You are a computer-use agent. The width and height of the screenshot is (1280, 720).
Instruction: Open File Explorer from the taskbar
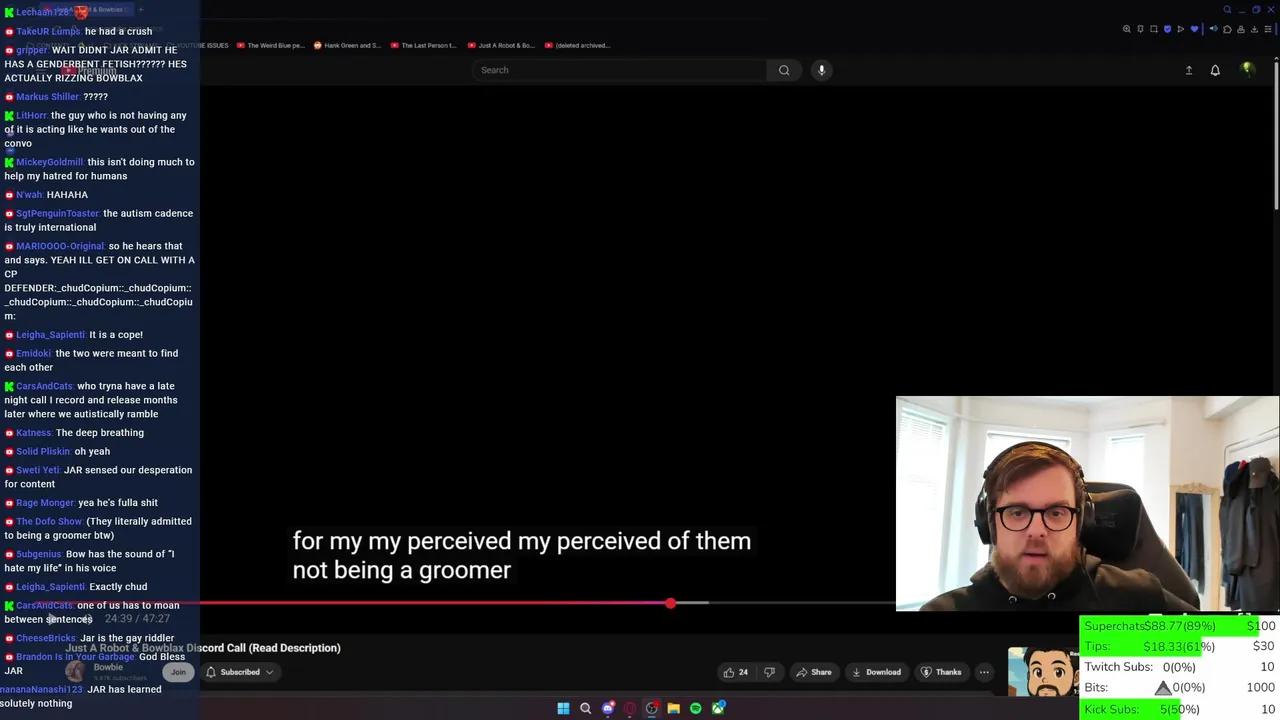[x=674, y=708]
